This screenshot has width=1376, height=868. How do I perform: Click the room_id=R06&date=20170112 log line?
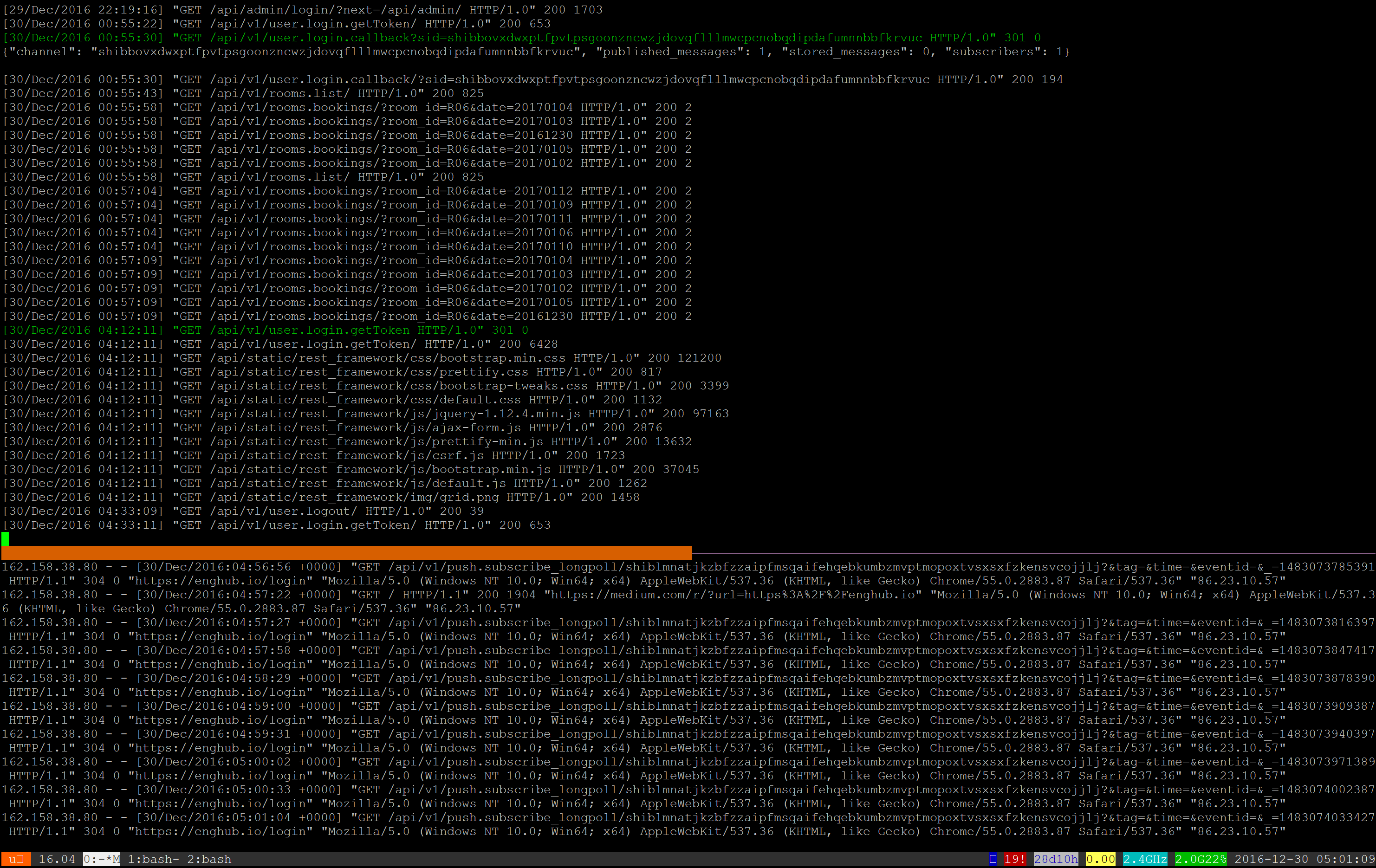pos(347,191)
